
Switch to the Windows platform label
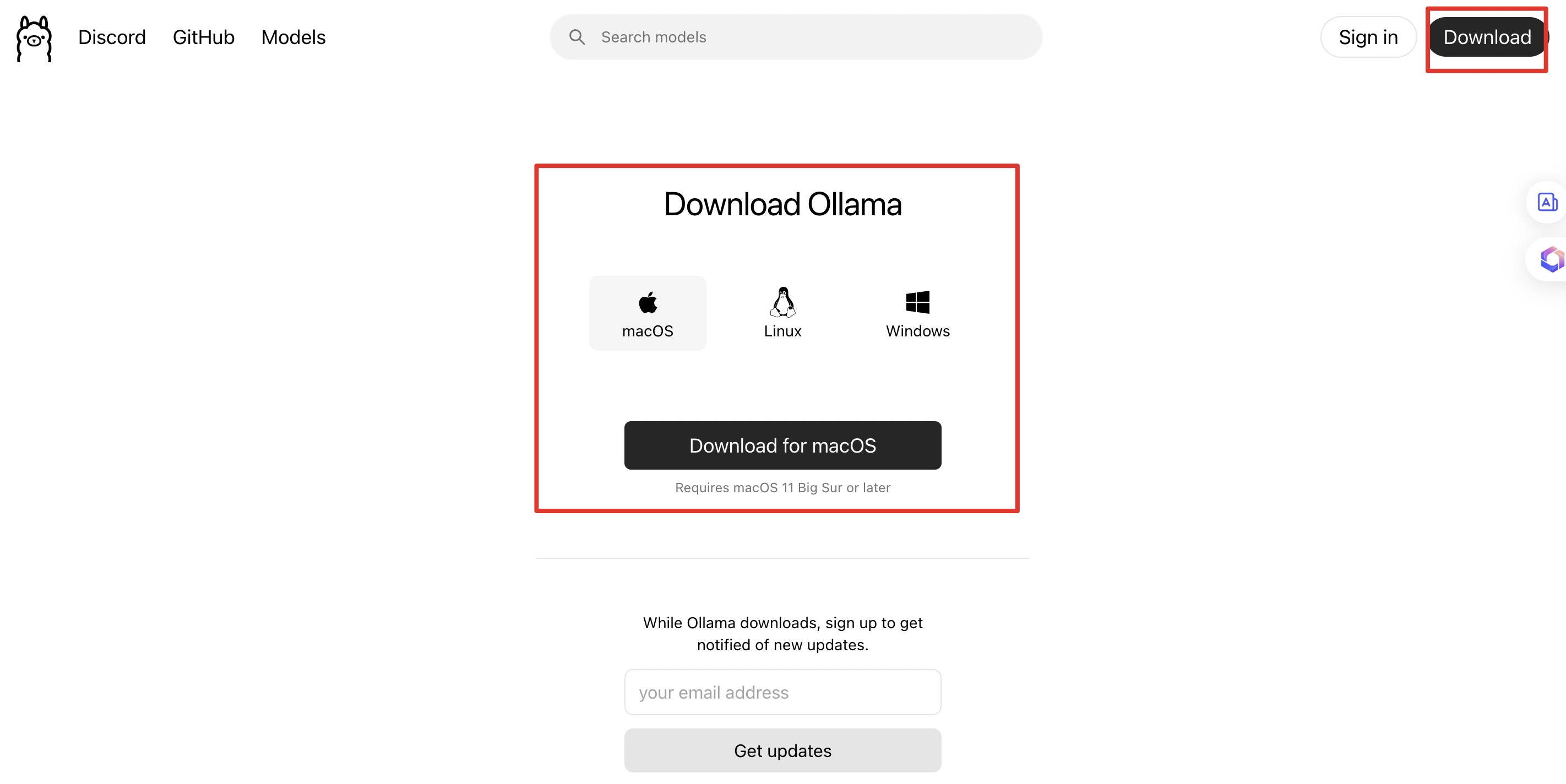point(917,331)
